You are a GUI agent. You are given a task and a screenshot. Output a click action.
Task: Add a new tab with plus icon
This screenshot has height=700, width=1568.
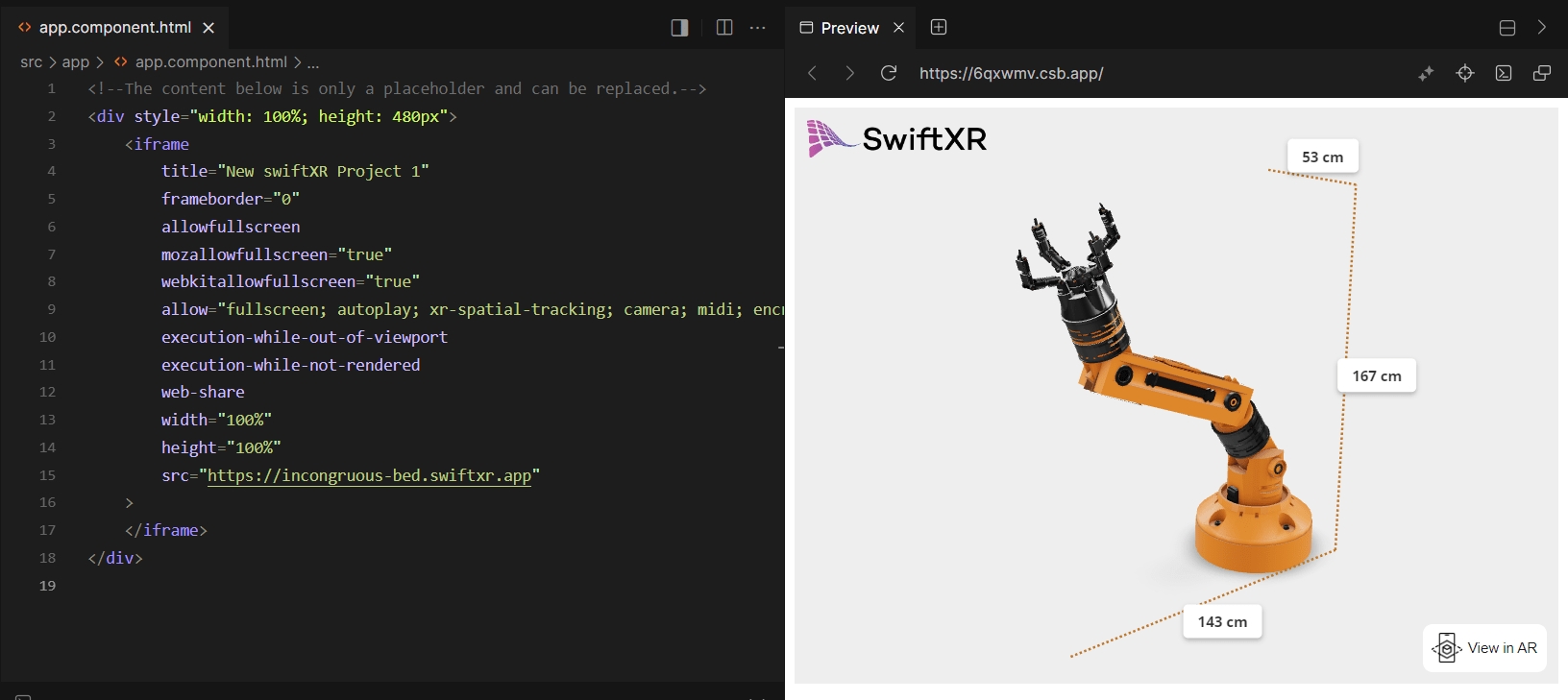pos(939,27)
